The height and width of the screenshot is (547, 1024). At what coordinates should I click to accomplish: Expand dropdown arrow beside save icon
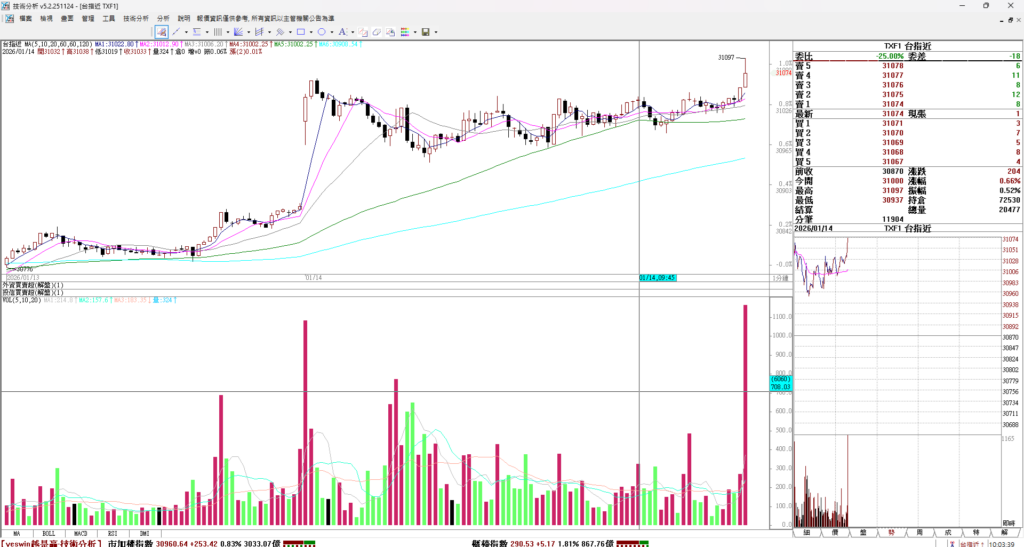tap(436, 32)
